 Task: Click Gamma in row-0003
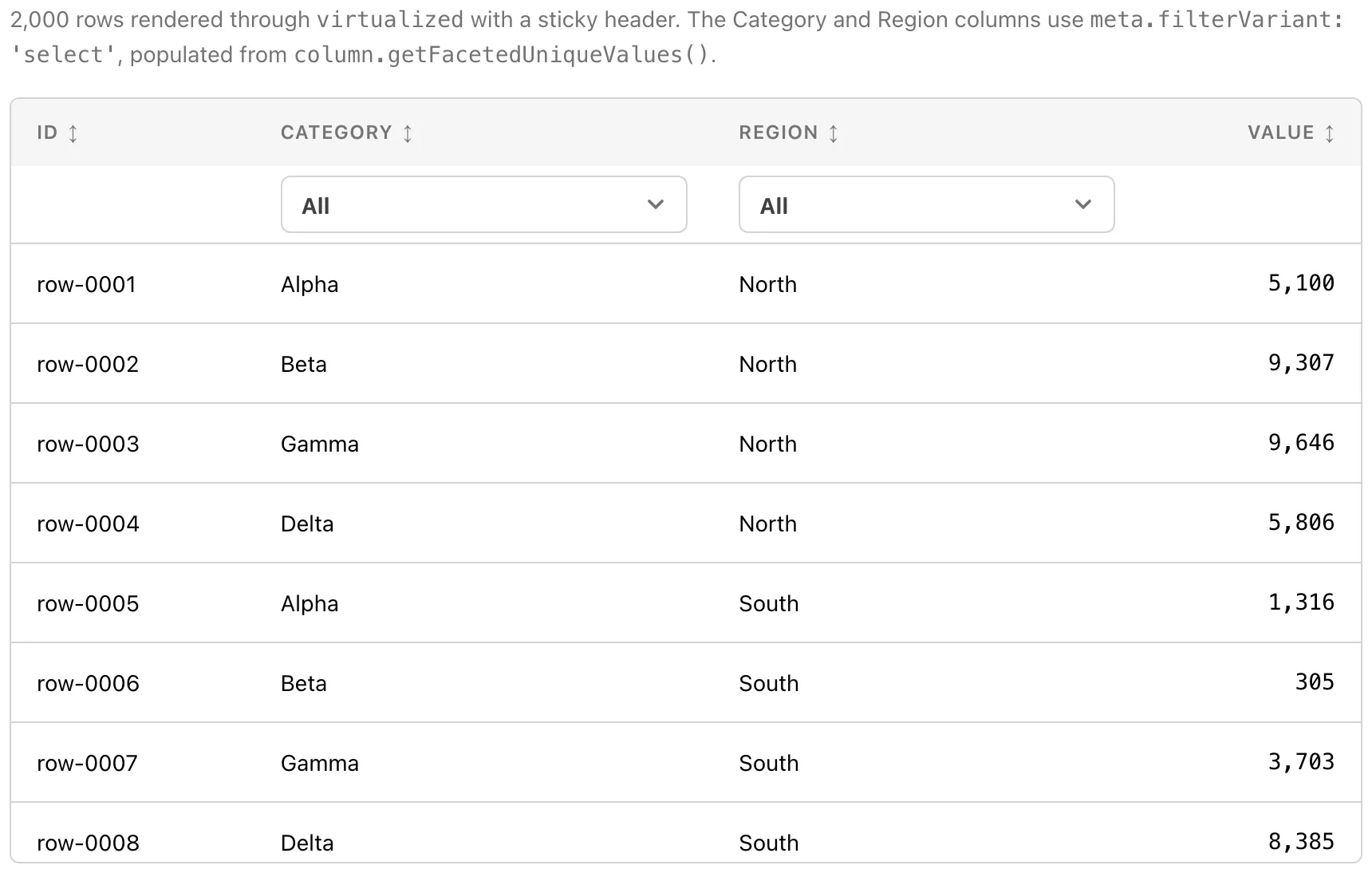320,444
